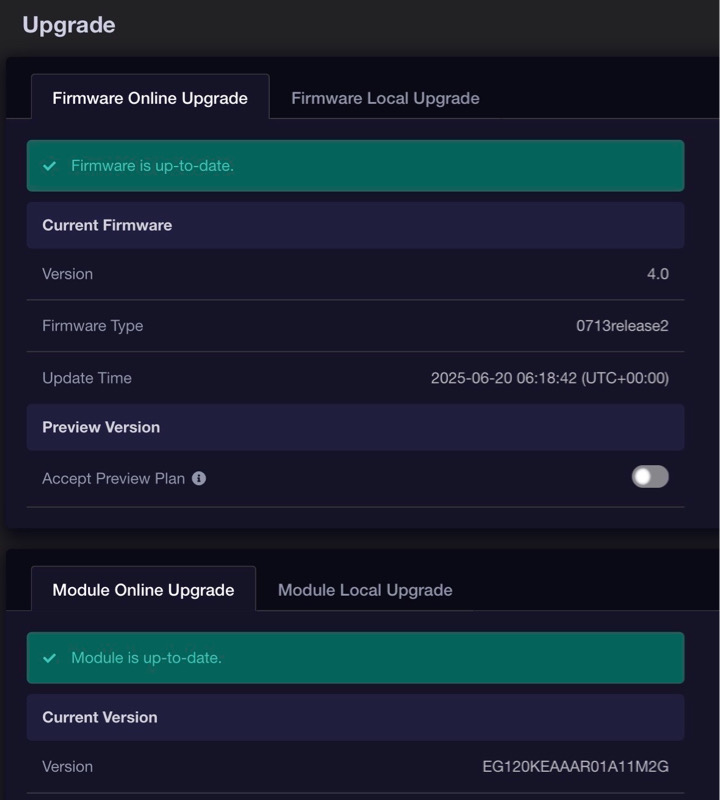The image size is (720, 800).
Task: Click the Upgrade page title
Action: click(68, 25)
